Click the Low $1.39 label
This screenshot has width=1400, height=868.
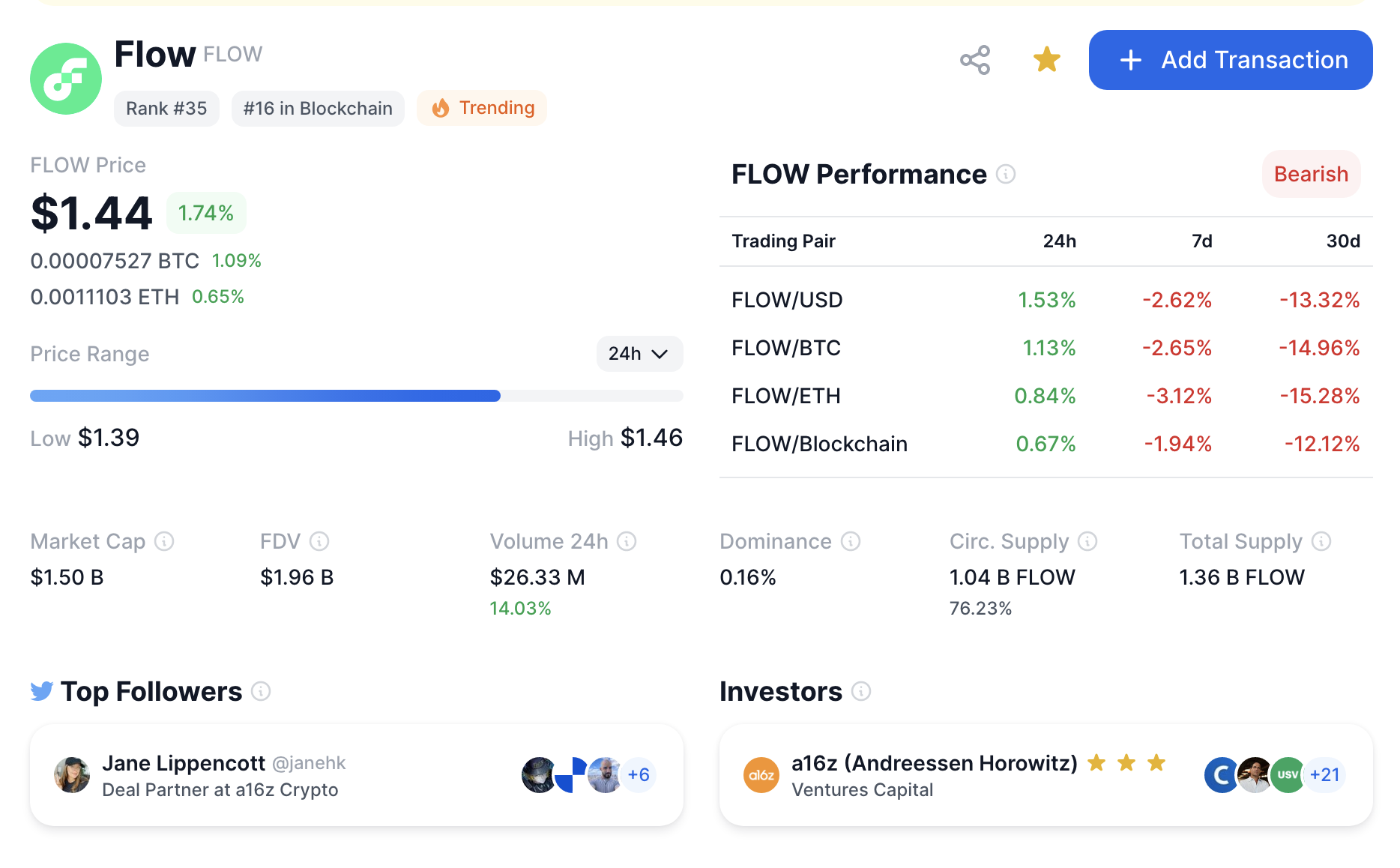[x=85, y=438]
